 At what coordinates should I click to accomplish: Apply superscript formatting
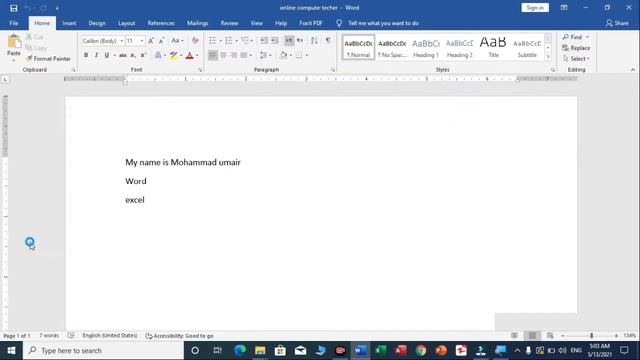143,55
